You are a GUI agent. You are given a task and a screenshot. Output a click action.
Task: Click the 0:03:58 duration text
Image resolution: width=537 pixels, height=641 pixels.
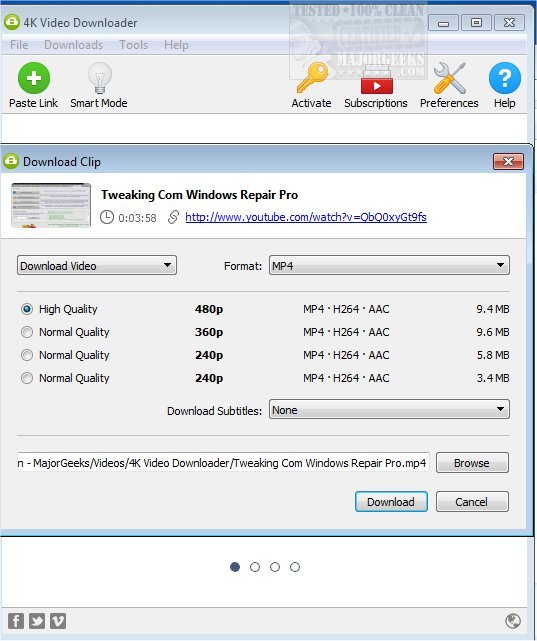coord(137,218)
